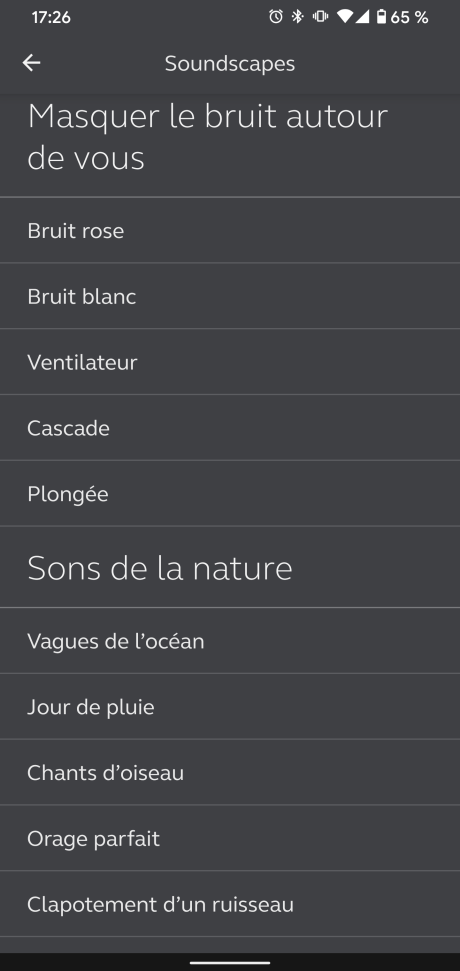
Task: Play the Cascade soundscape
Action: [230, 428]
